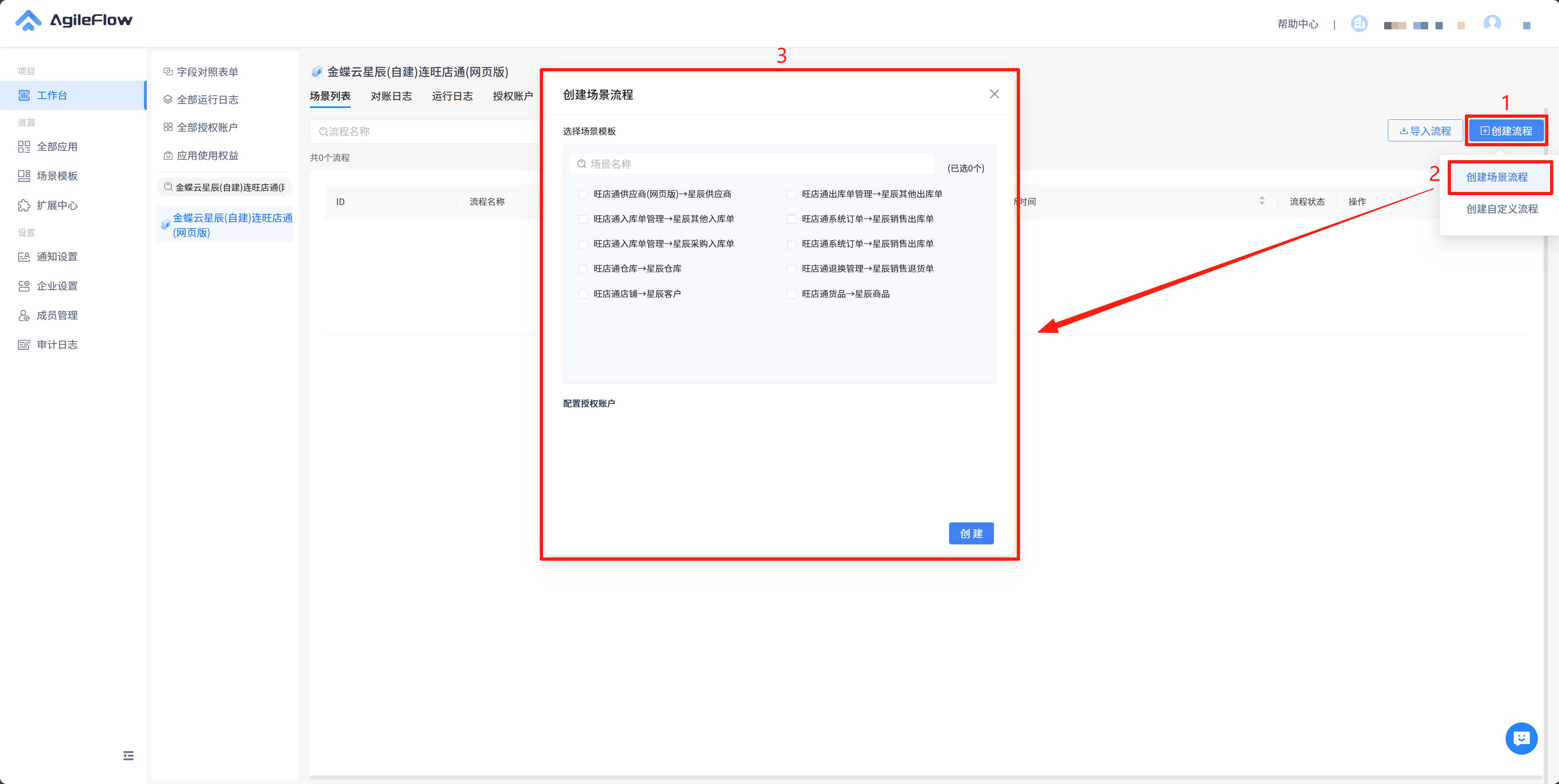The image size is (1559, 784).
Task: Check 旺店通供应商(网页版)→星辰供应商 template
Action: (x=583, y=194)
